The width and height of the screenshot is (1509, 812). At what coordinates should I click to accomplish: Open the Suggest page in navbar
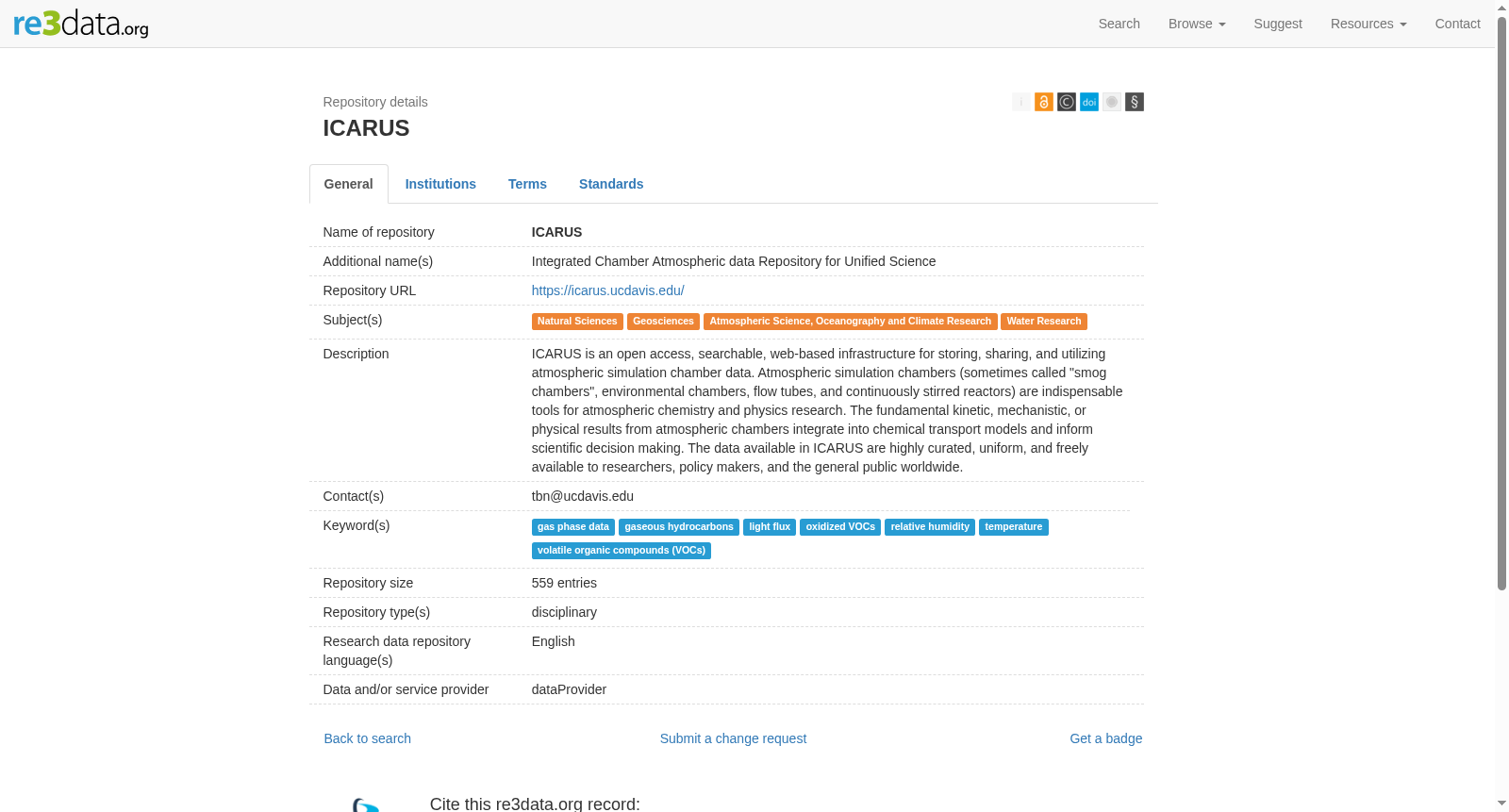point(1278,24)
